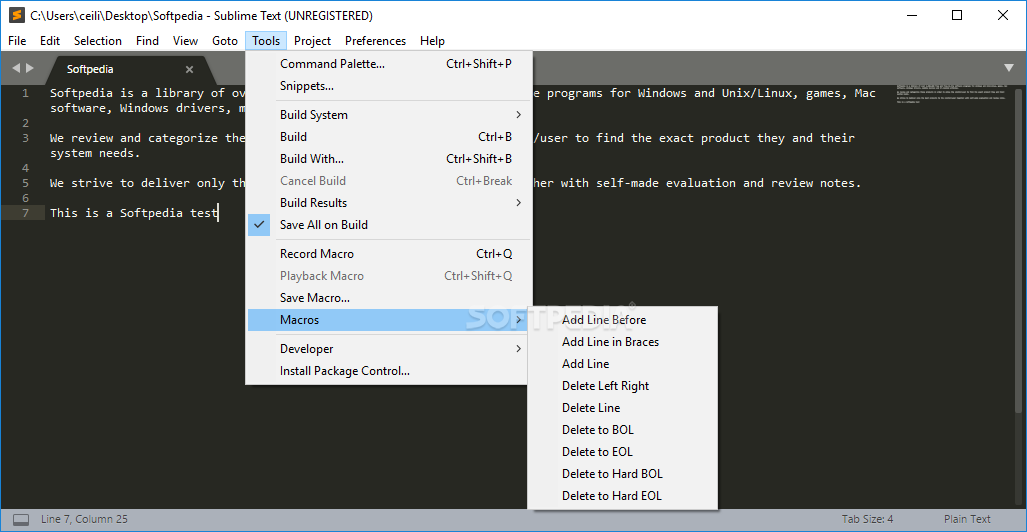Click line number 3 in the gutter
1027x532 pixels.
[25, 138]
